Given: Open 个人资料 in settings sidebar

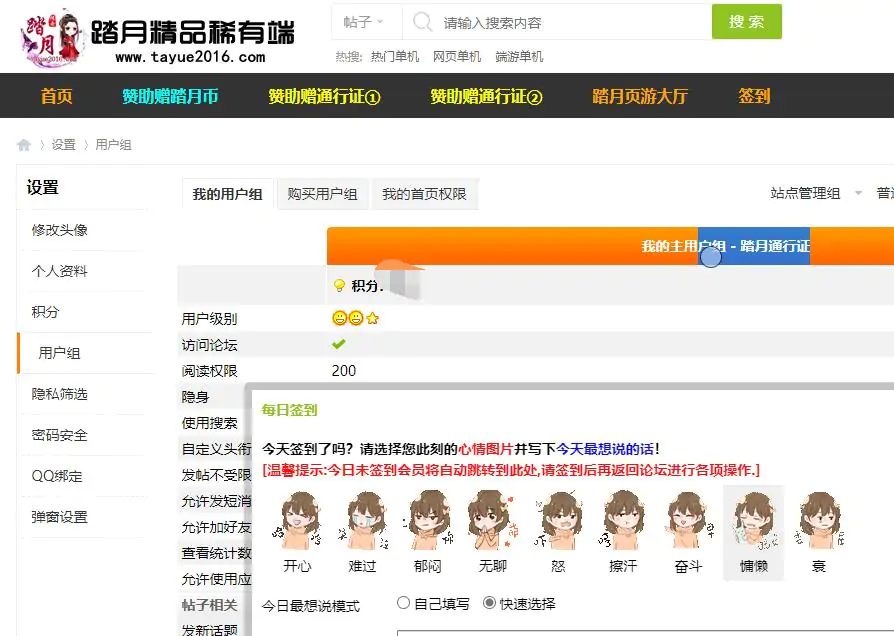Looking at the screenshot, I should pyautogui.click(x=59, y=271).
